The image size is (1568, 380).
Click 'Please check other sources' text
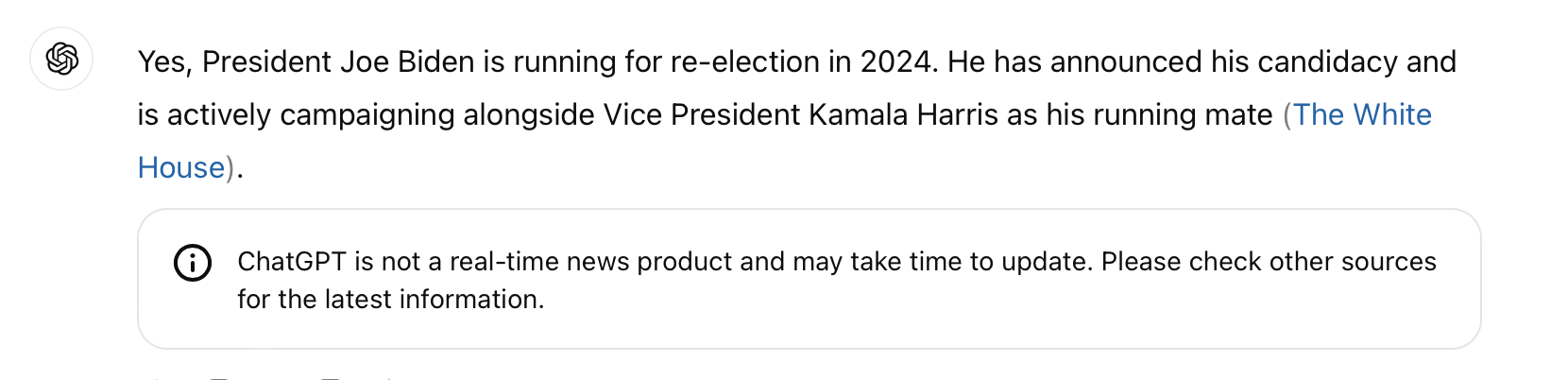click(x=1269, y=261)
